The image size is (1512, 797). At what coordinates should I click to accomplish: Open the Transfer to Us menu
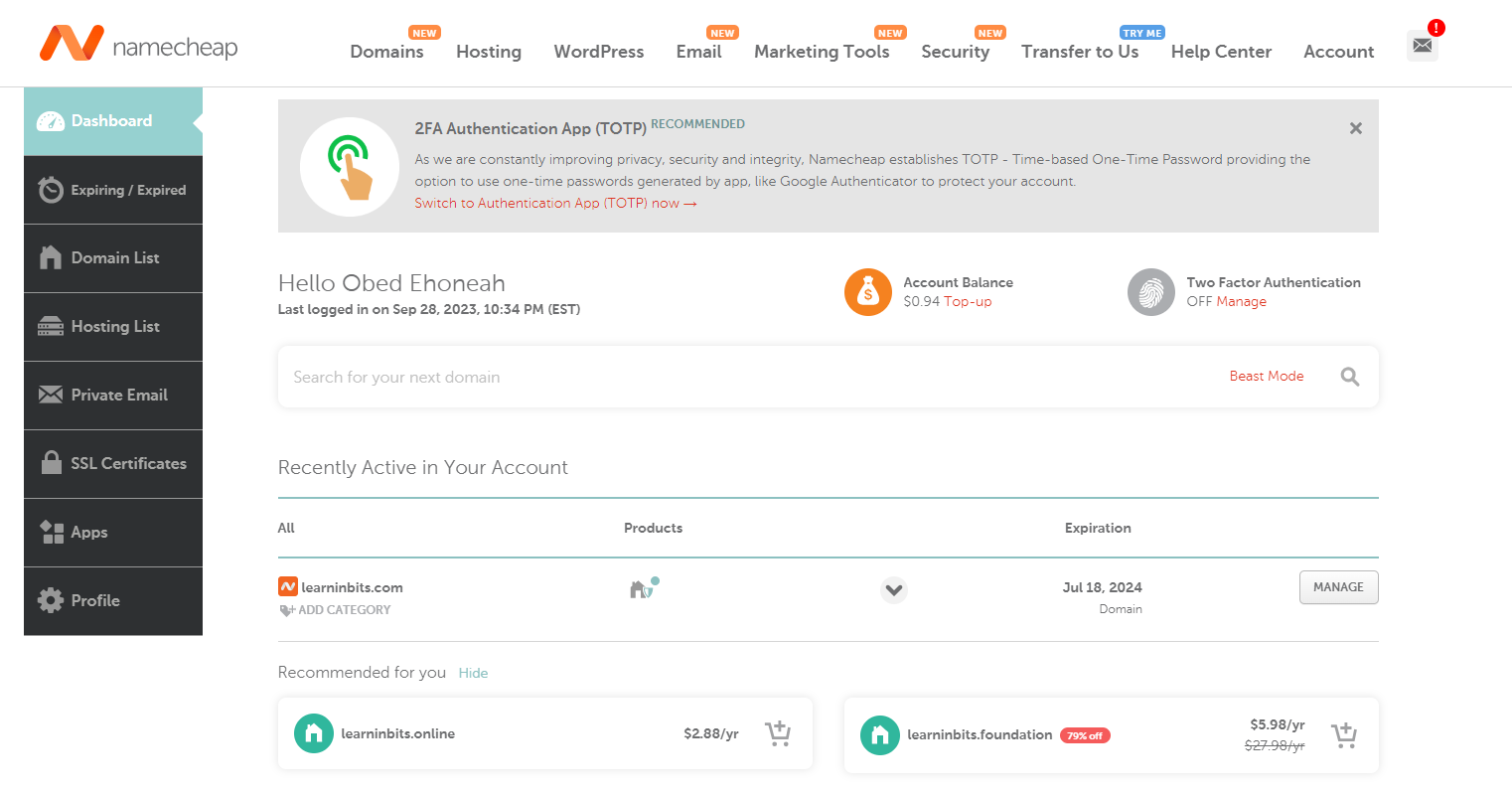tap(1080, 52)
